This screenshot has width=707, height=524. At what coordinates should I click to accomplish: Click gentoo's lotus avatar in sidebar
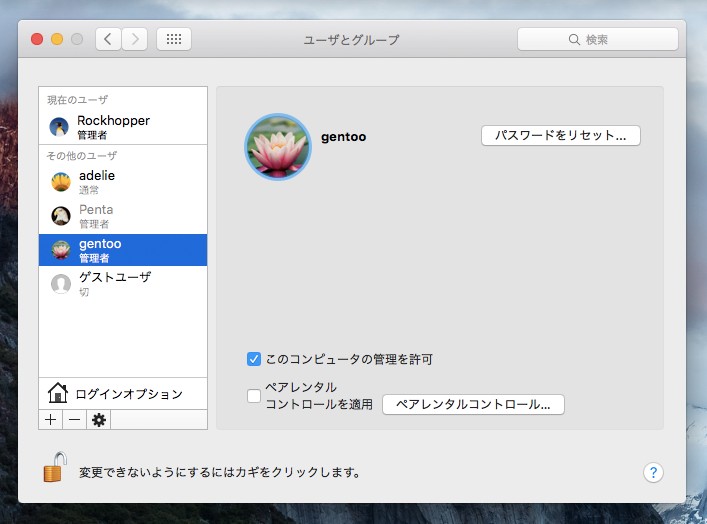click(x=61, y=250)
